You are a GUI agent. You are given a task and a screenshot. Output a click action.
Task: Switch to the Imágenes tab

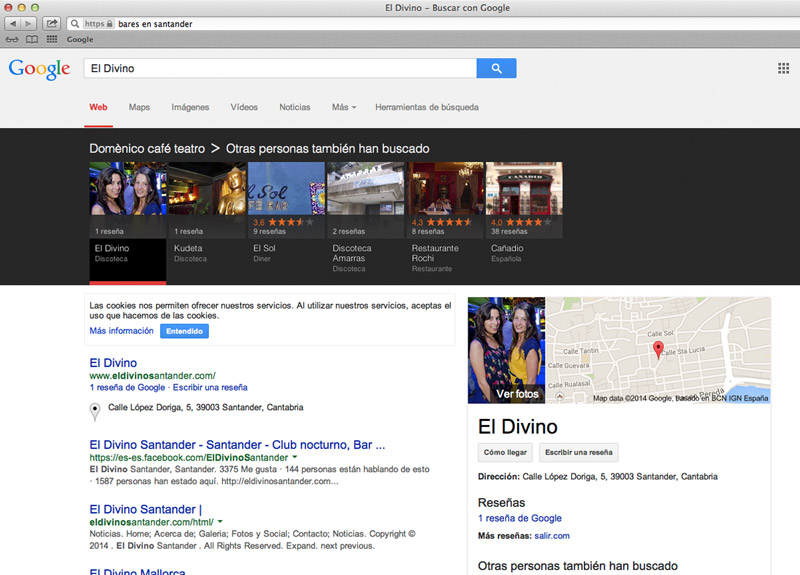(x=190, y=107)
